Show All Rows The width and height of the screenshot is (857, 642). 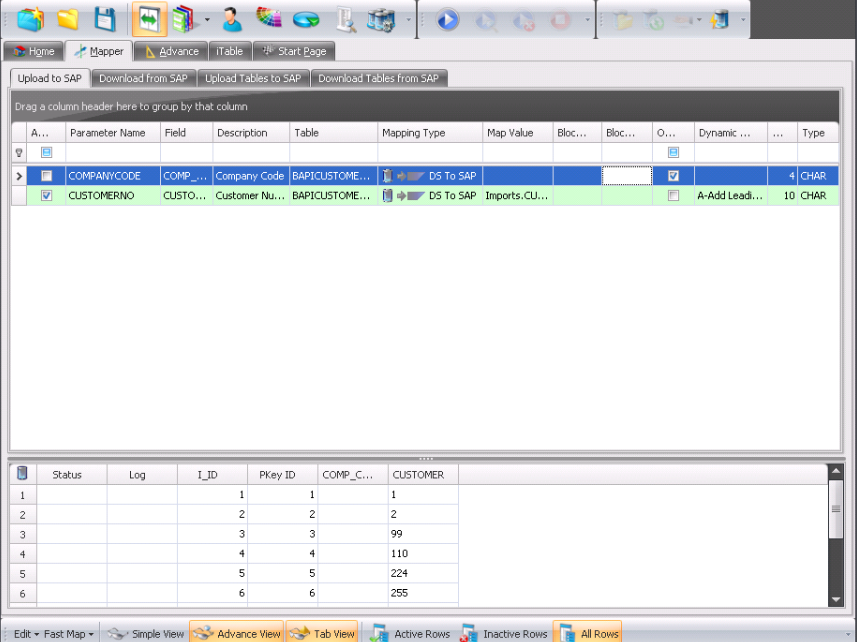tap(588, 633)
